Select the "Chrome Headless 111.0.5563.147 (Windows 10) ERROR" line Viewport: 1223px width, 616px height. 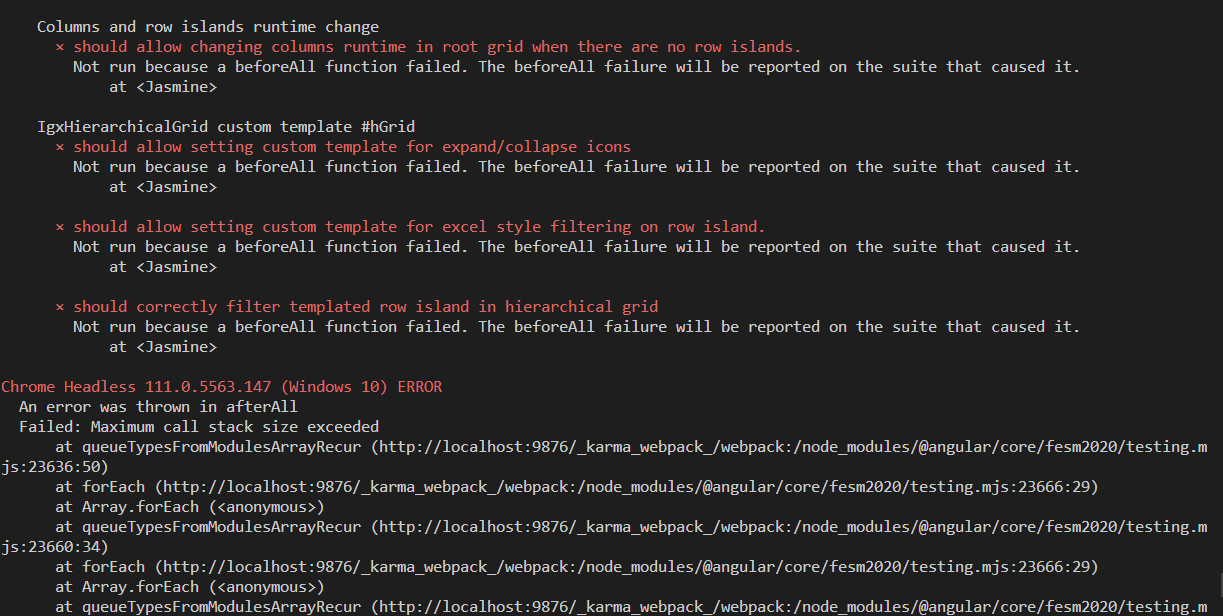222,387
